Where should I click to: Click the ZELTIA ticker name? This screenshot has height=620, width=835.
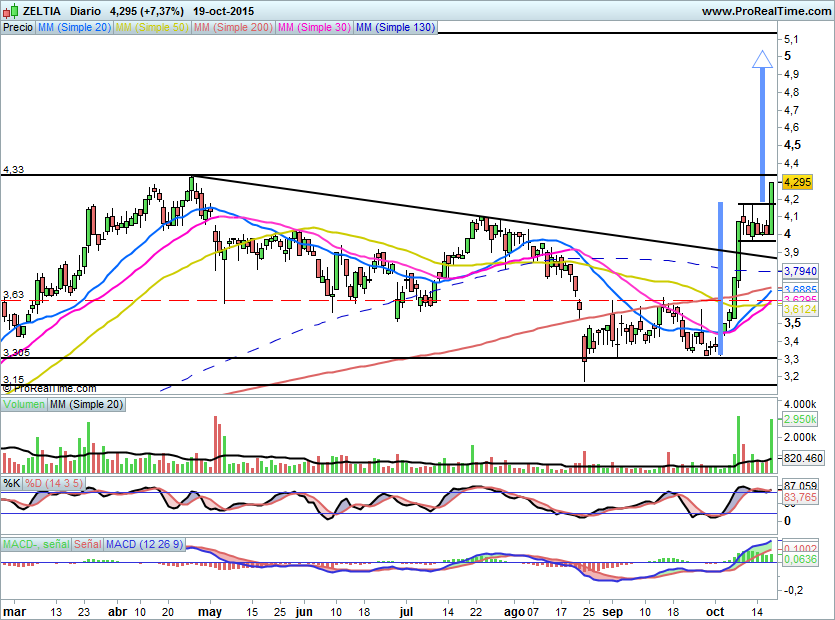click(x=42, y=11)
